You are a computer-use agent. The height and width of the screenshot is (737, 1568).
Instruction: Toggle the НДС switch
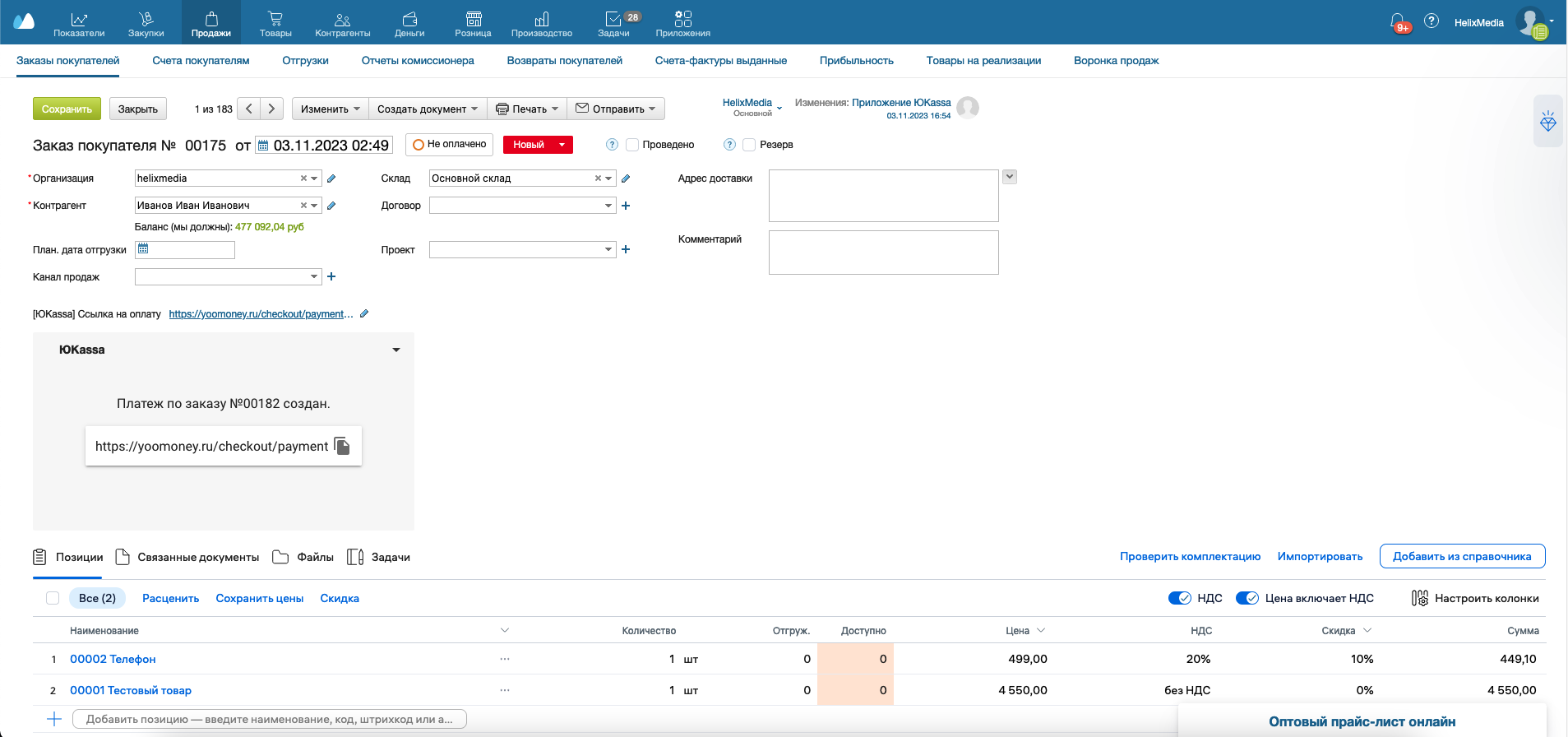[1180, 598]
